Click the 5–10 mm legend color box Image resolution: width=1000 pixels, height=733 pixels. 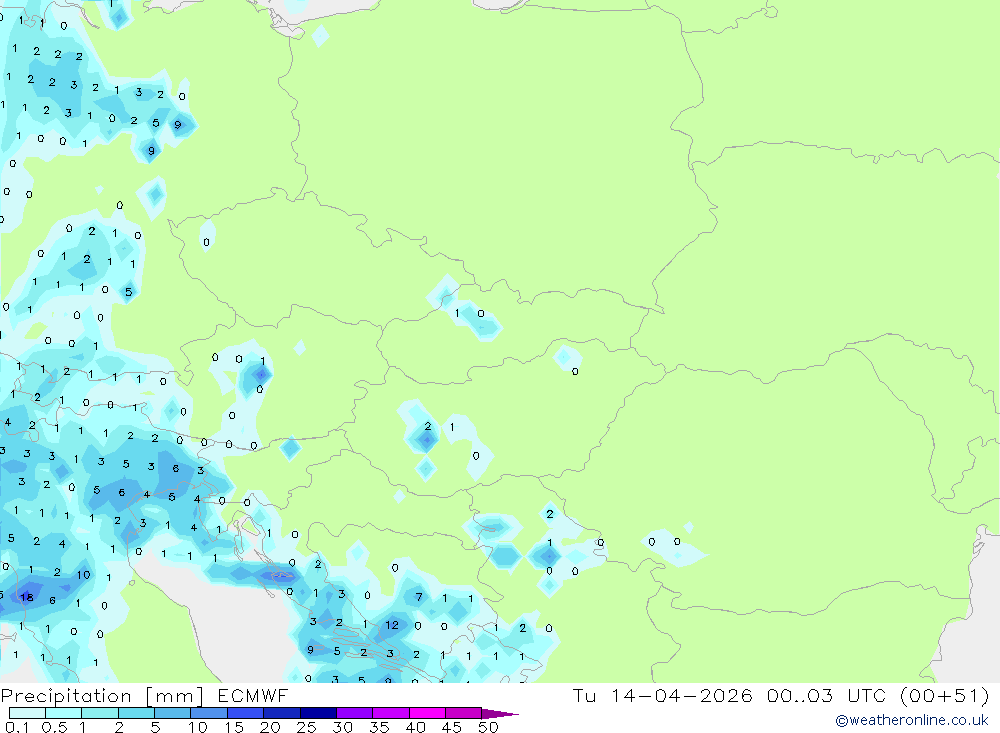click(x=173, y=713)
